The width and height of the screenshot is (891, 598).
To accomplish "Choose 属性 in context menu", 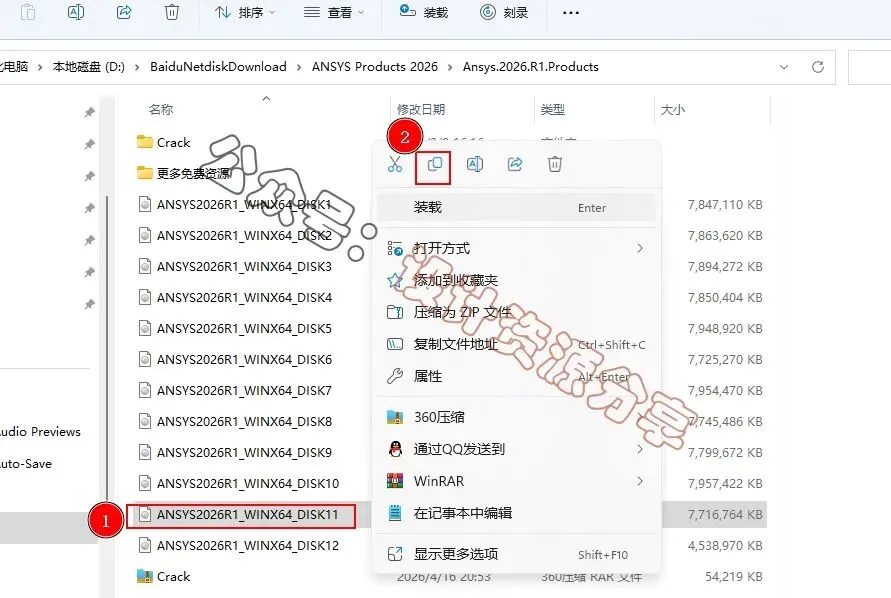I will click(x=517, y=376).
